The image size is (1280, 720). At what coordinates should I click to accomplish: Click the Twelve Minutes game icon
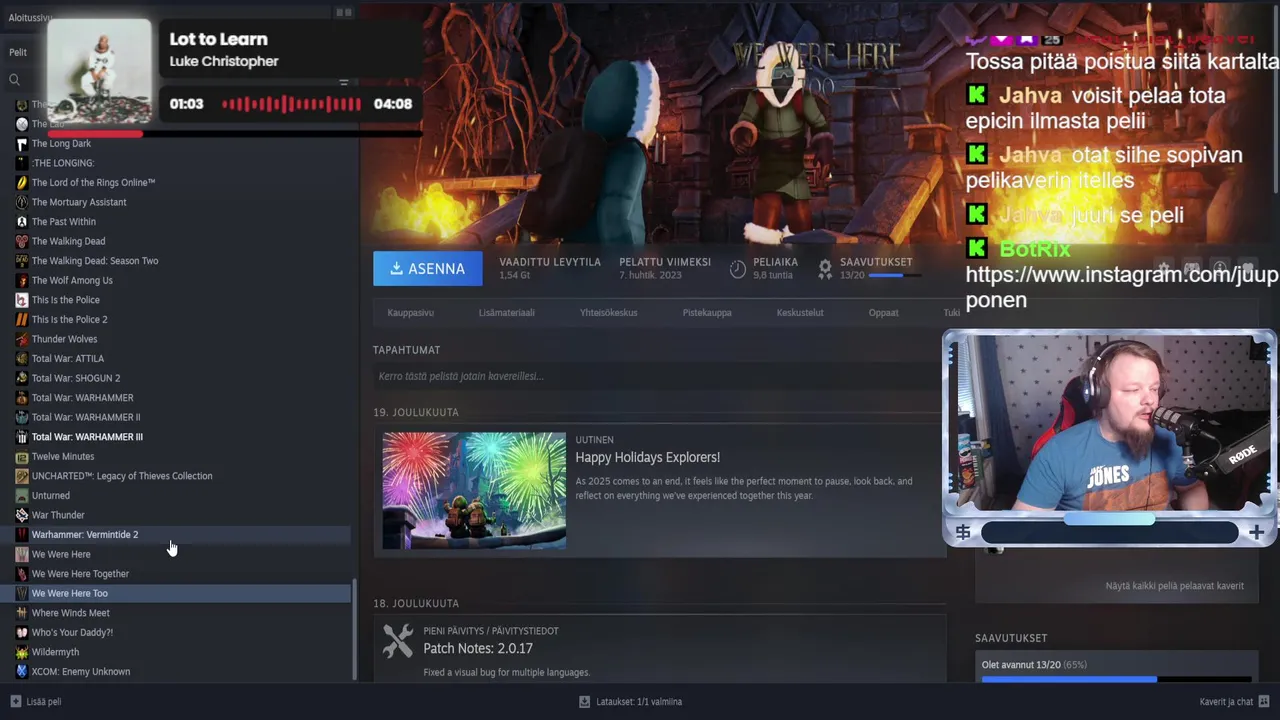[x=22, y=456]
